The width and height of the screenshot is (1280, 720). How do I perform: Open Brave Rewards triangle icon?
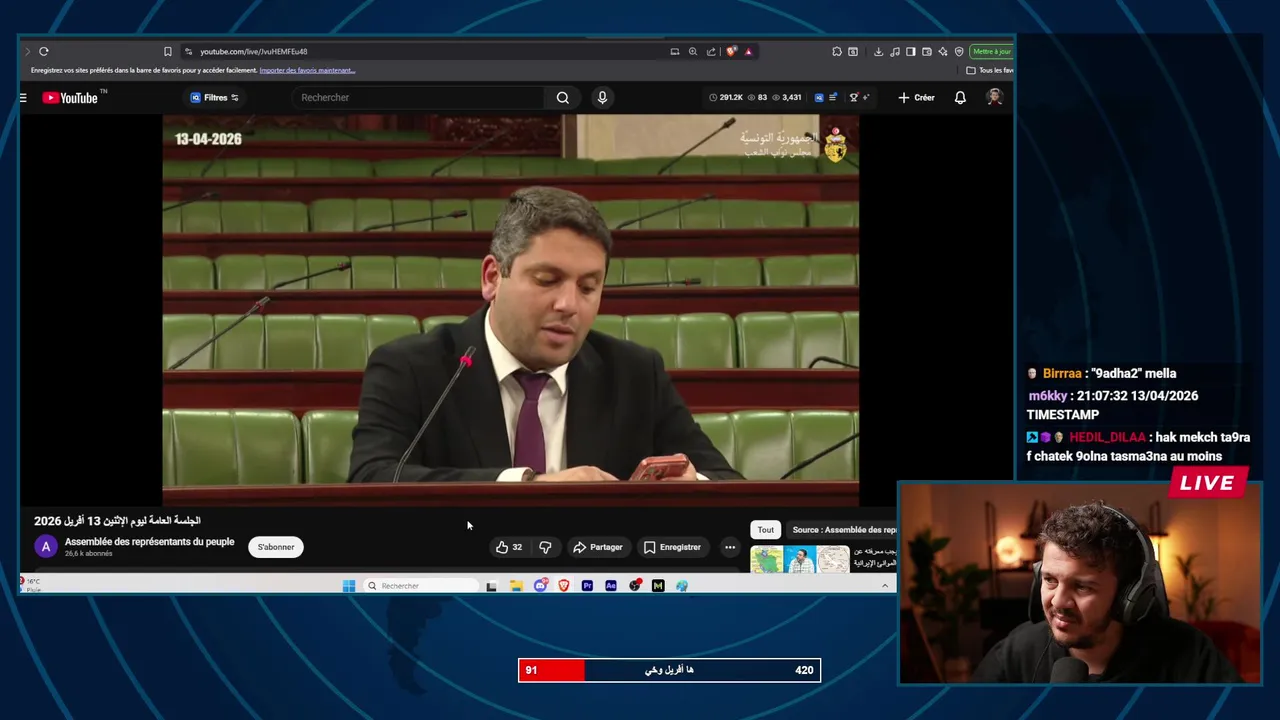pos(748,51)
